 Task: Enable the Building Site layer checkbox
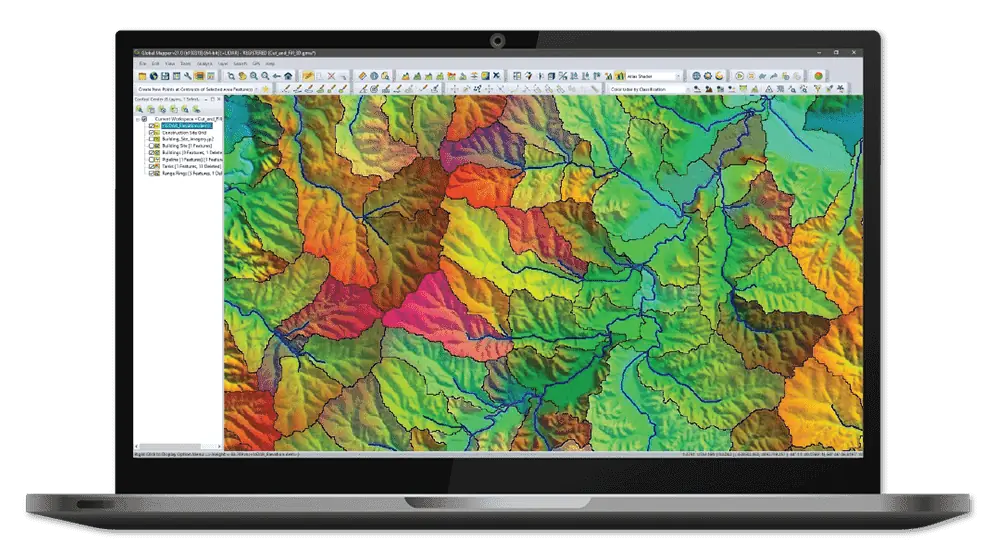151,146
